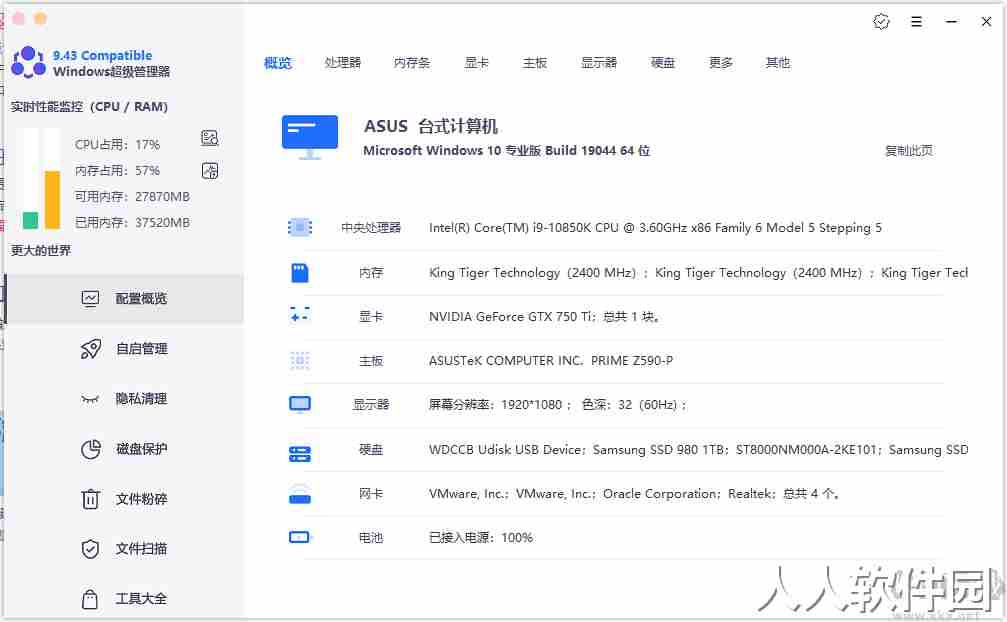Click the 硬盘 disk icon

tap(300, 454)
